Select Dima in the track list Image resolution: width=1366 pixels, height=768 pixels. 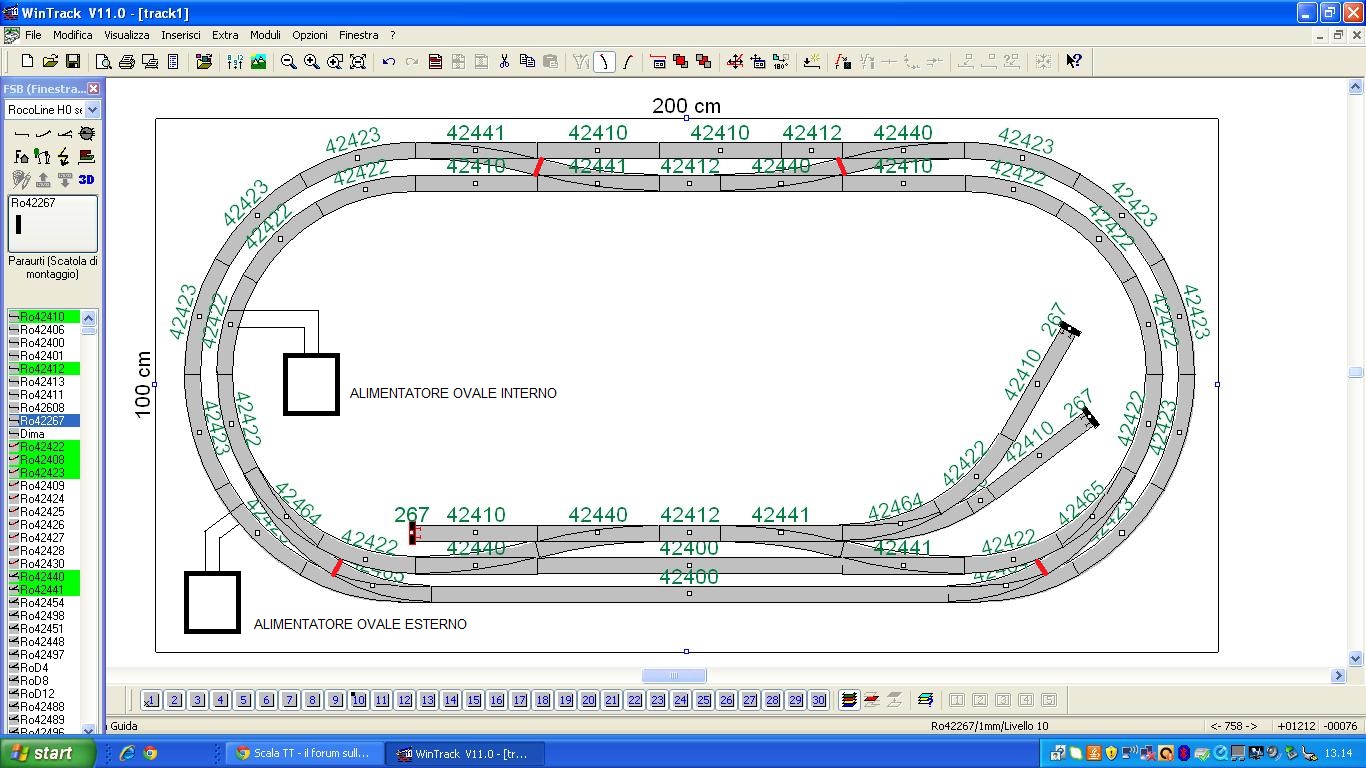click(44, 434)
